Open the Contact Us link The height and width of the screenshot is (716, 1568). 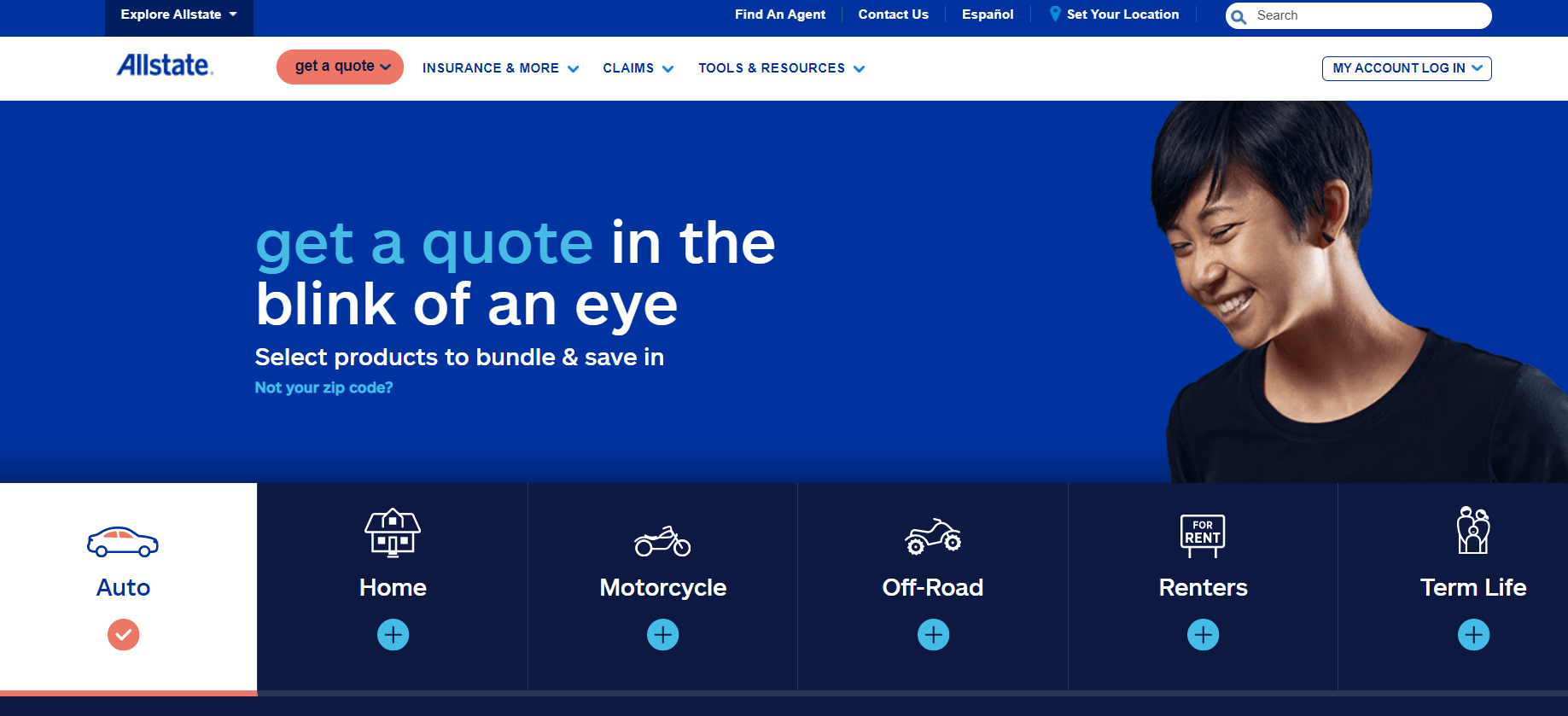pyautogui.click(x=894, y=15)
